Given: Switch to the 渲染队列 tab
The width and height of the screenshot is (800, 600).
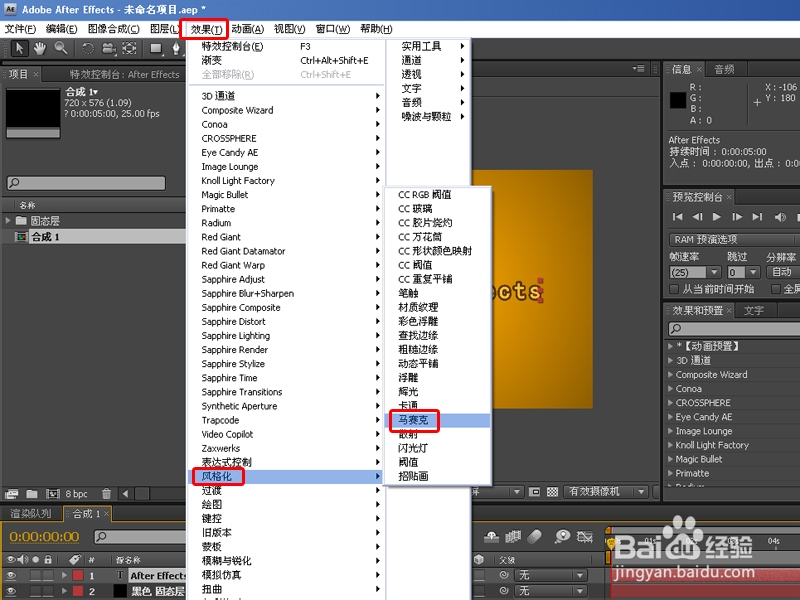Looking at the screenshot, I should coord(31,514).
